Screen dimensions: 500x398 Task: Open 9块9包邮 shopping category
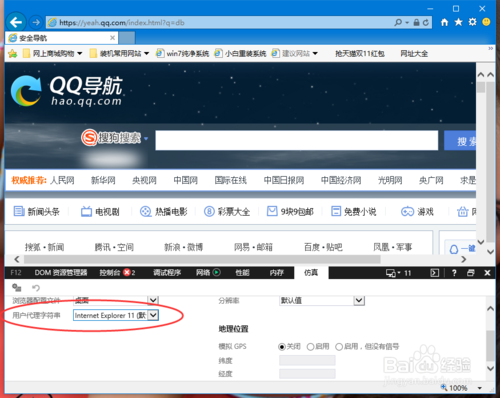pos(290,211)
